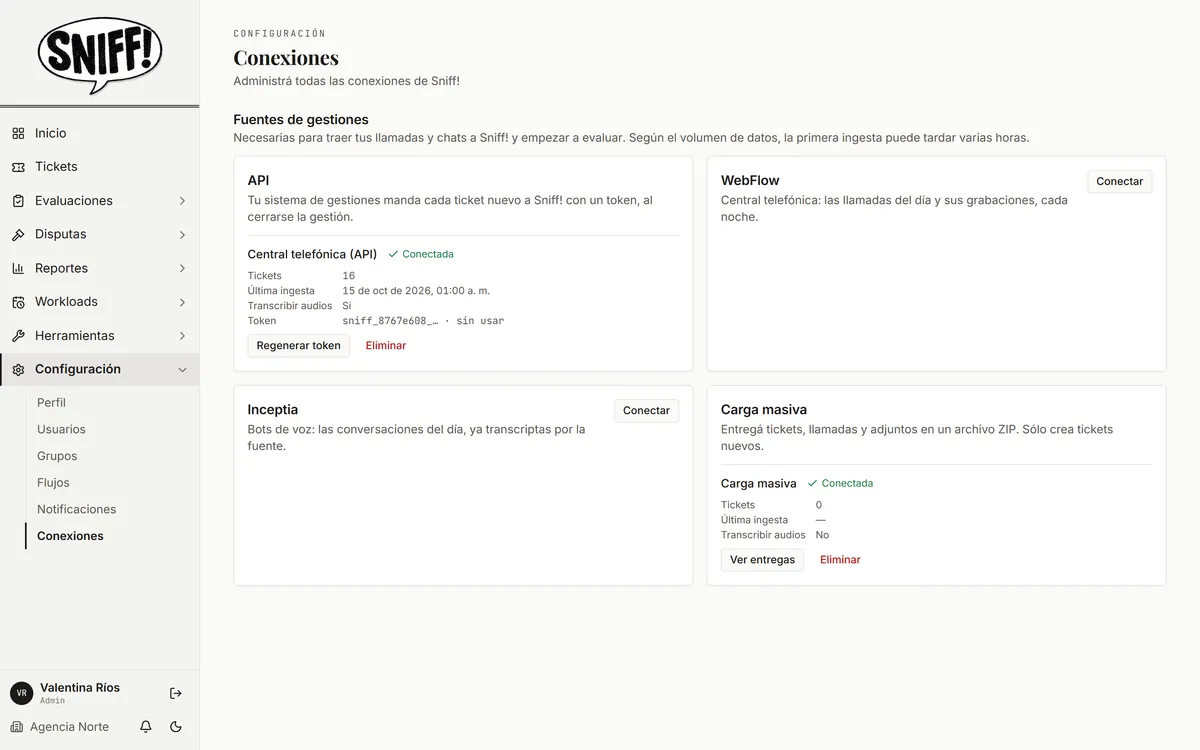Click the Valentina Ríos user name
The image size is (1200, 750).
point(80,688)
